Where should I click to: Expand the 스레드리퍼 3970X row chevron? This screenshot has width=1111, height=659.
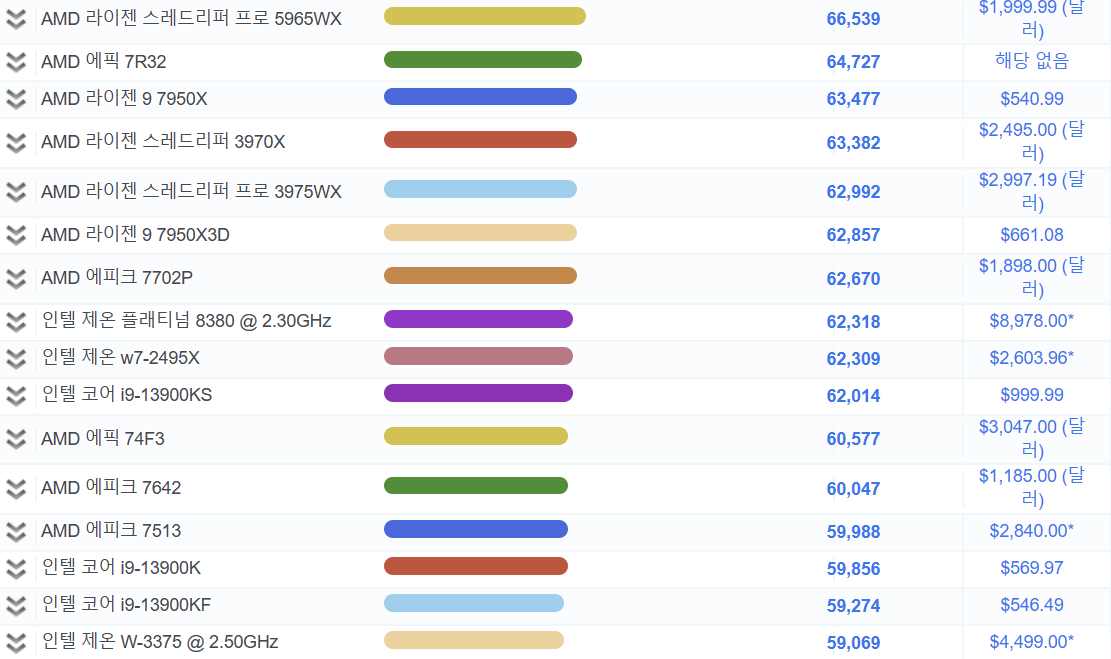coord(16,142)
